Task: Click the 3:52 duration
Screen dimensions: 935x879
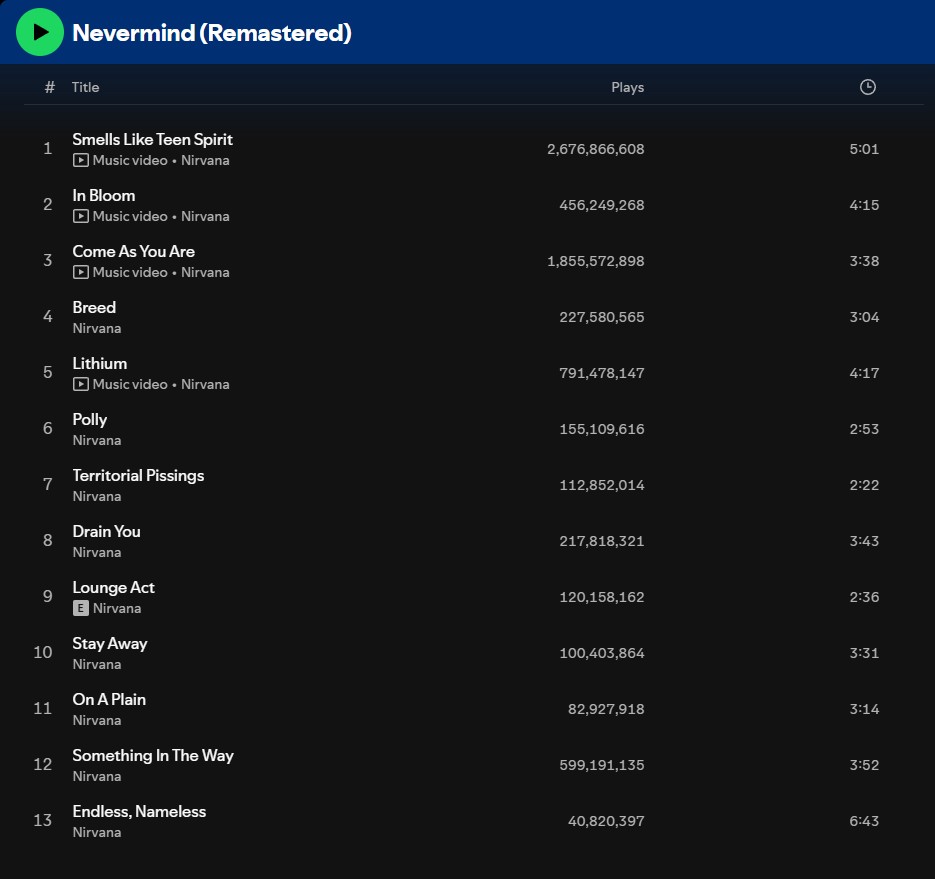Action: pos(864,765)
